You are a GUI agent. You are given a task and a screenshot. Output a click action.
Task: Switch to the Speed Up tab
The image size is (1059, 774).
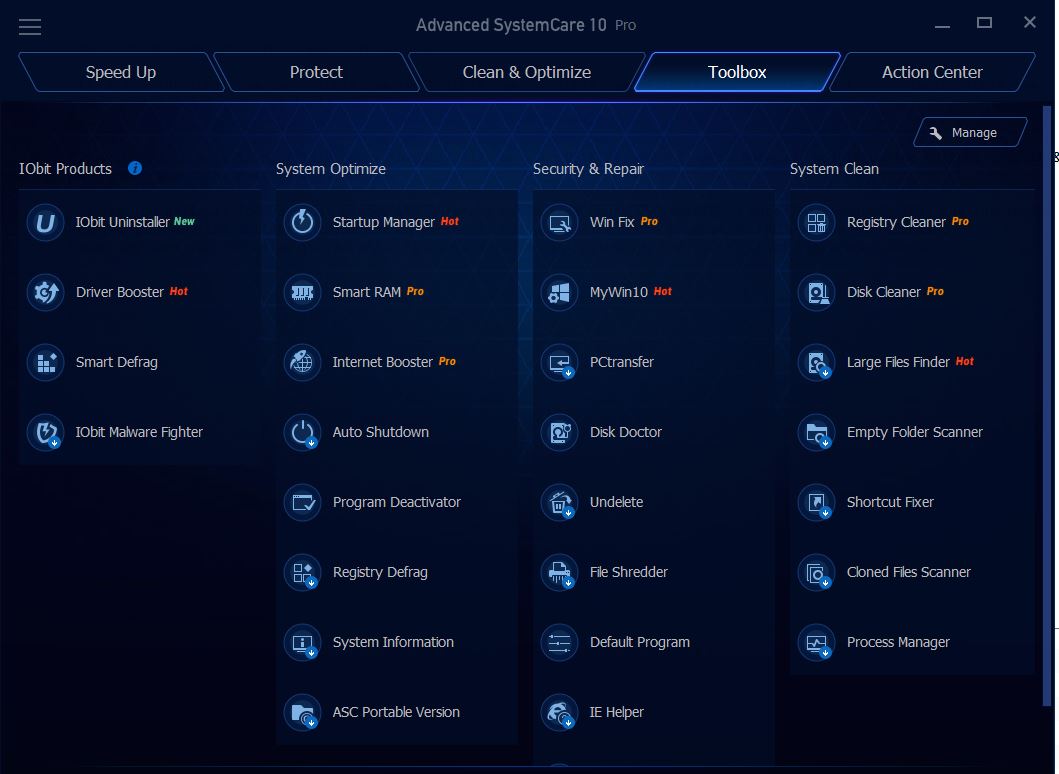tap(120, 72)
